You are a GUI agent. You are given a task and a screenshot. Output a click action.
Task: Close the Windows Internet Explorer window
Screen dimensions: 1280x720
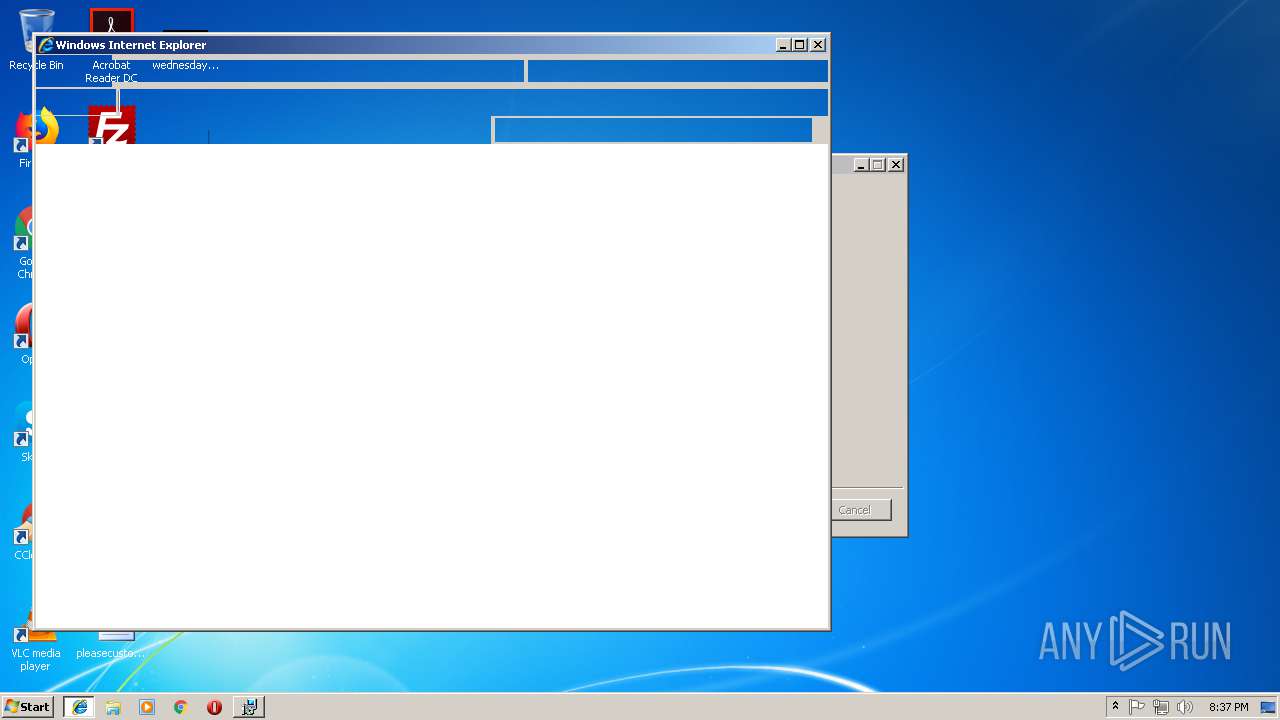coord(818,45)
